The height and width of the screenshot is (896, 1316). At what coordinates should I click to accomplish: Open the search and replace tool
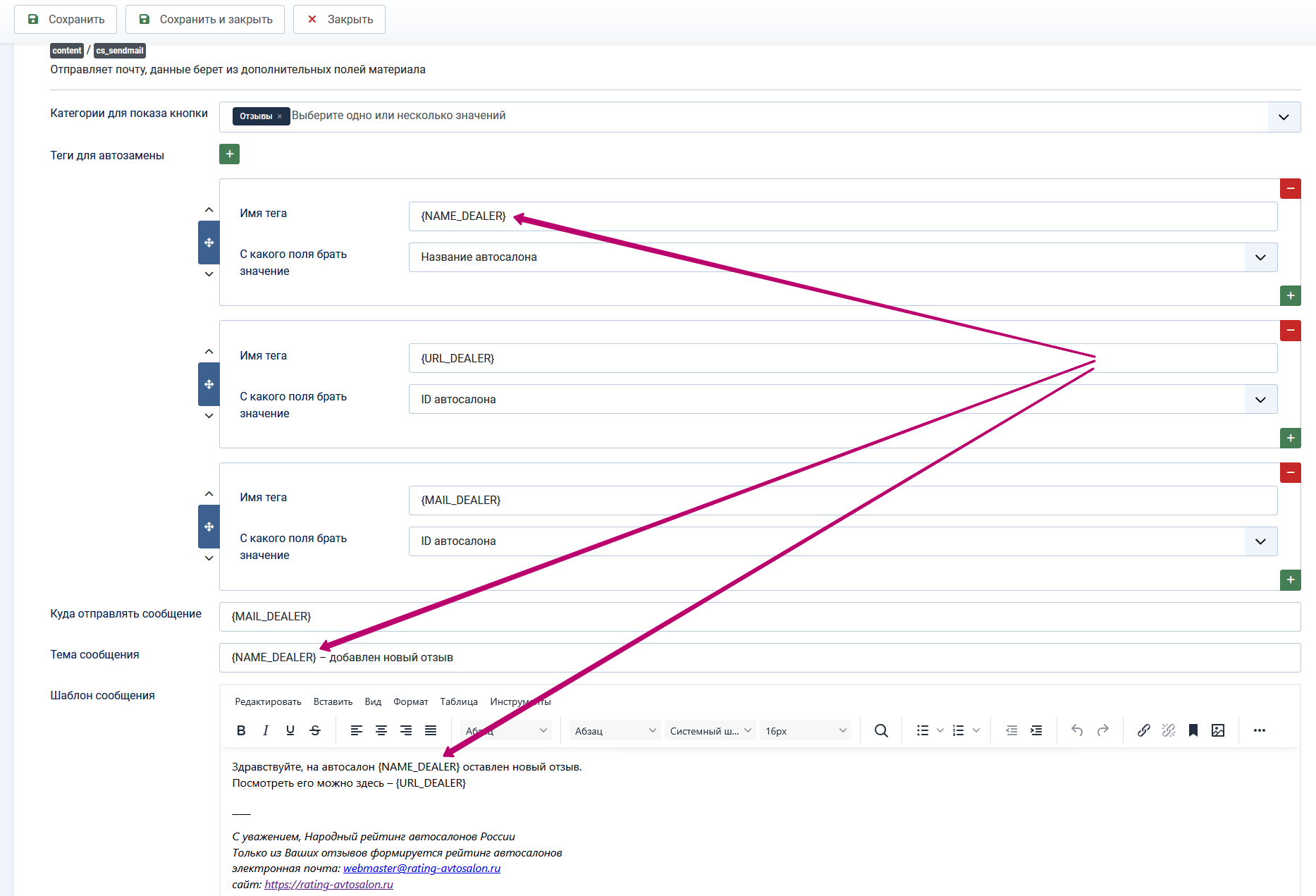881,730
